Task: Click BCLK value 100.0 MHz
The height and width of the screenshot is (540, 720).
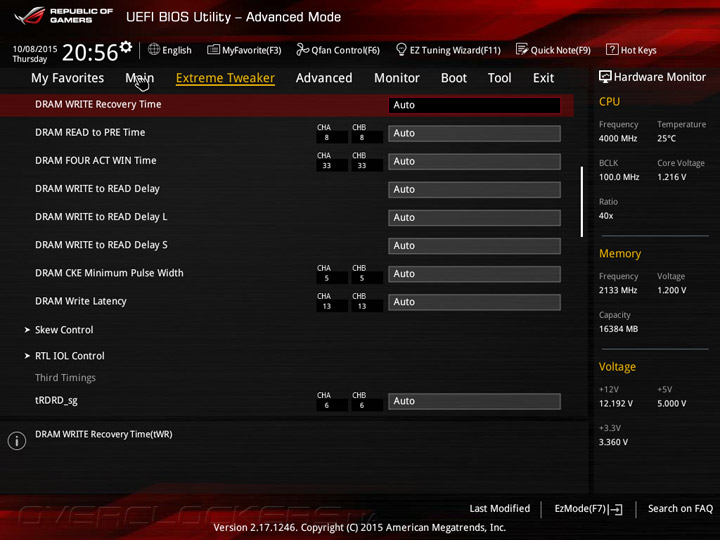Action: point(619,177)
